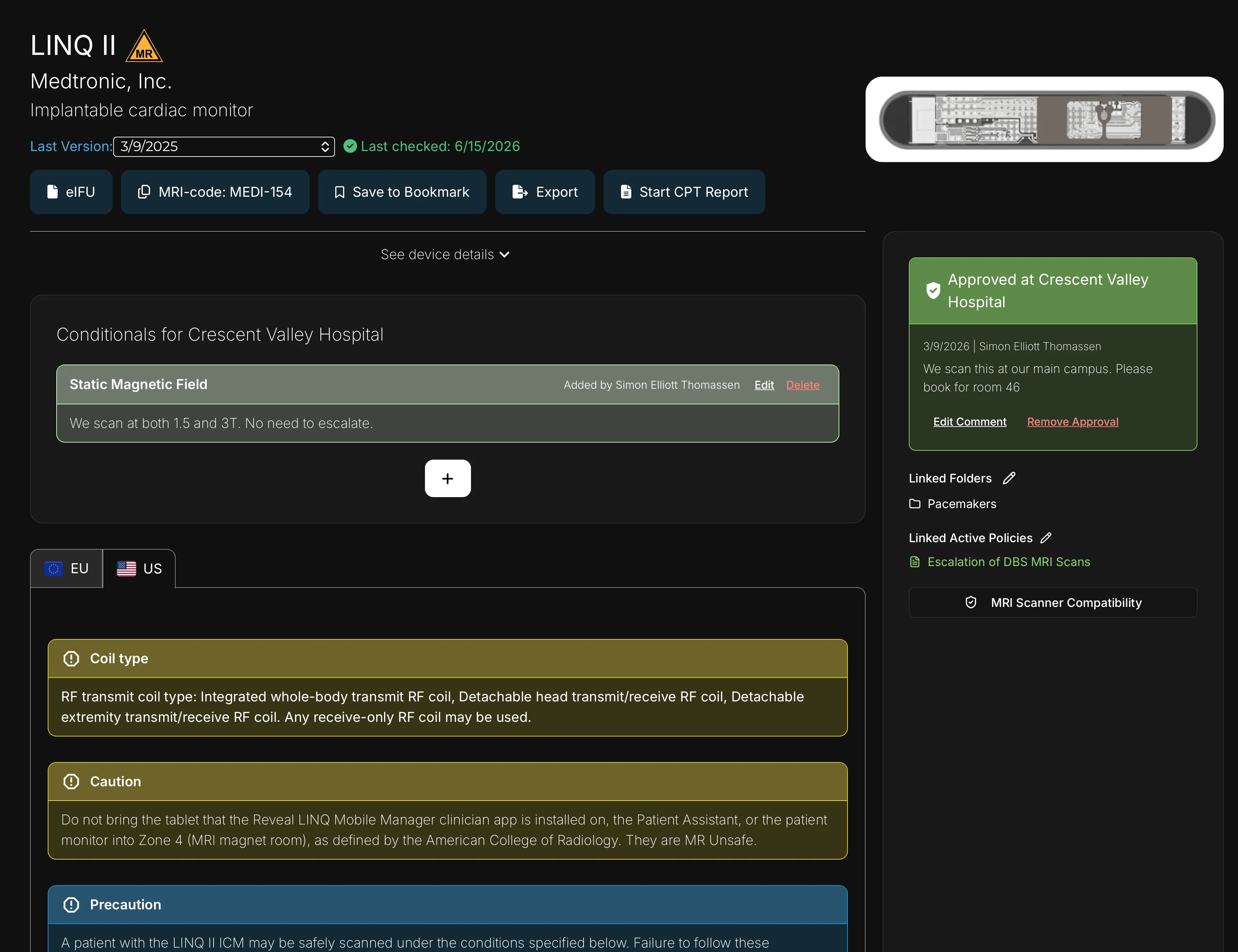The image size is (1238, 952).
Task: Click the approval shield icon
Action: [933, 290]
